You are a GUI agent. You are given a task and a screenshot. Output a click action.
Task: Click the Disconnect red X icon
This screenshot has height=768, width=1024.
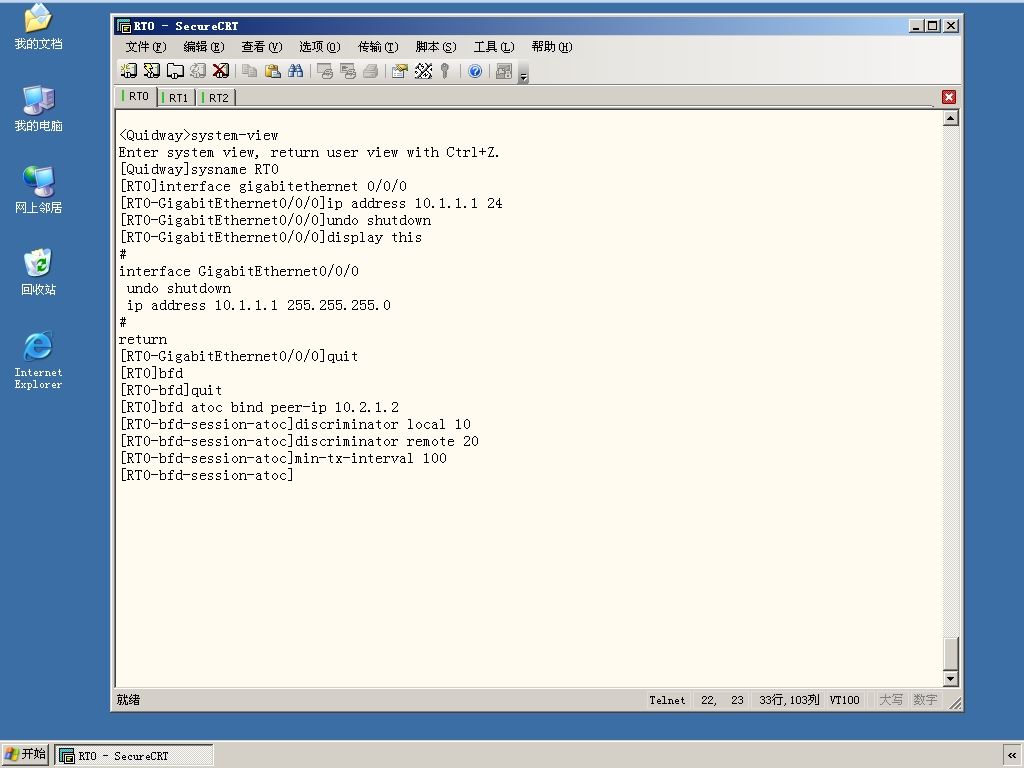pyautogui.click(x=221, y=71)
